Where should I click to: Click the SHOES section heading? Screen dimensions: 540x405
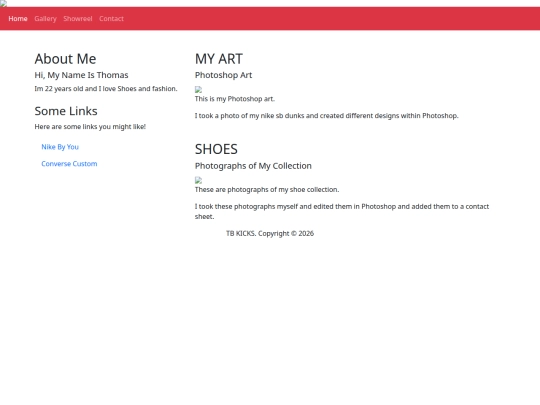(216, 149)
